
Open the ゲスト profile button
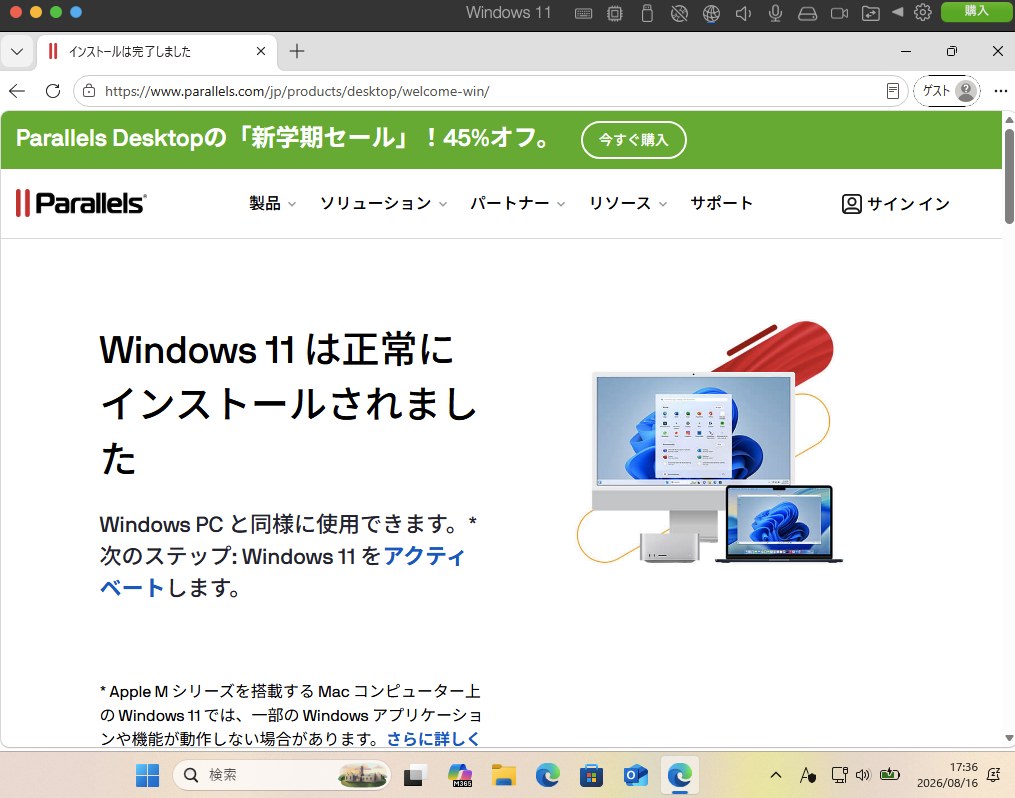pos(947,91)
